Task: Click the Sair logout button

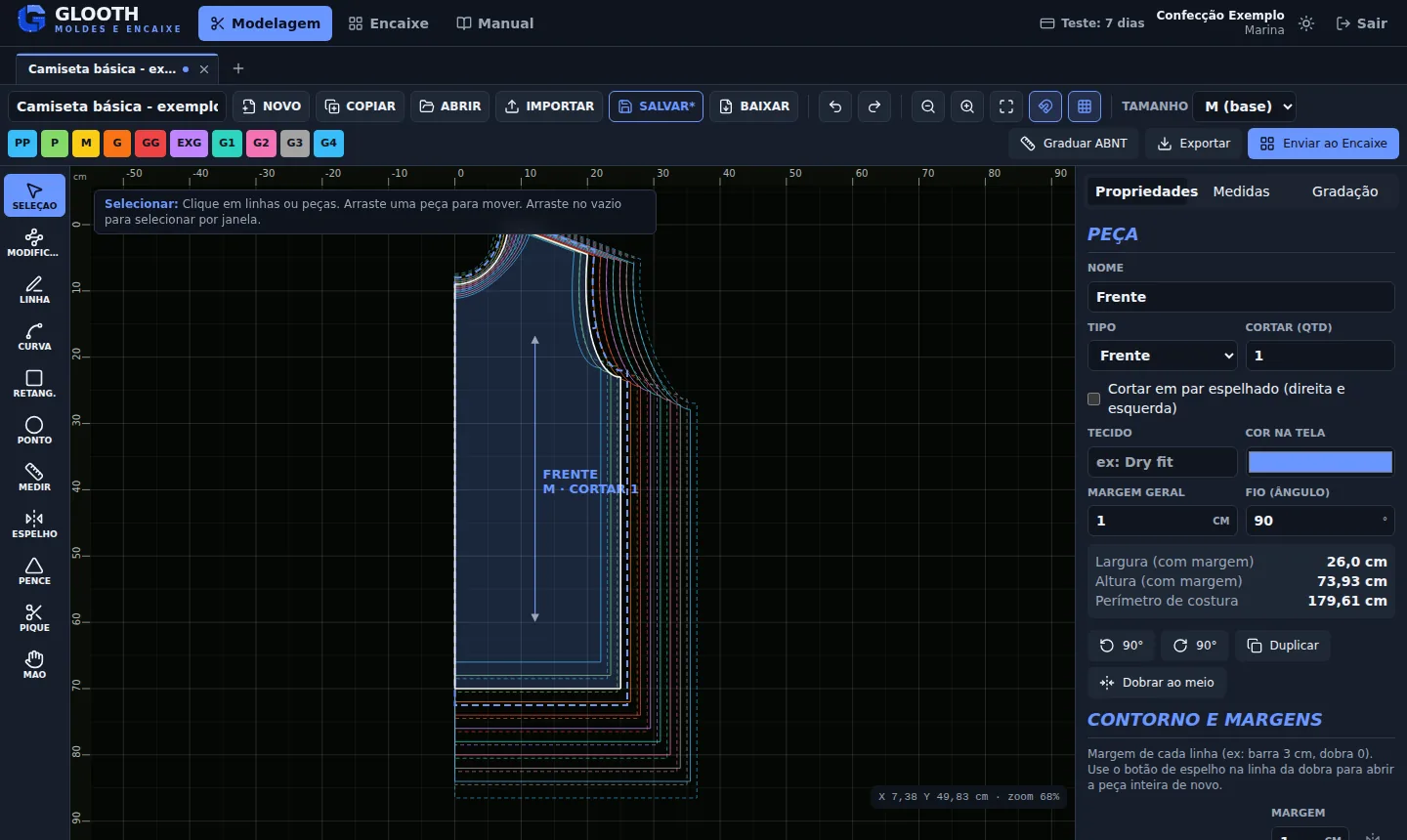Action: click(1361, 23)
